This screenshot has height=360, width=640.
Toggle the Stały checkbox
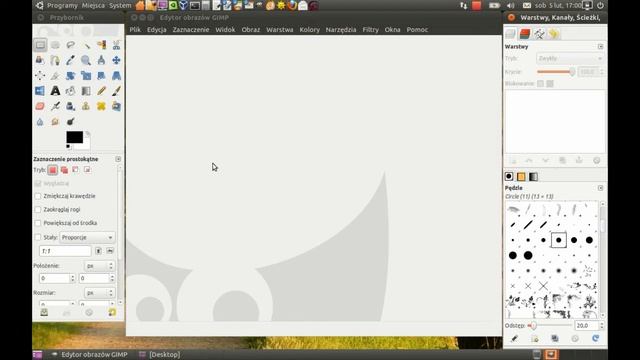click(38, 237)
